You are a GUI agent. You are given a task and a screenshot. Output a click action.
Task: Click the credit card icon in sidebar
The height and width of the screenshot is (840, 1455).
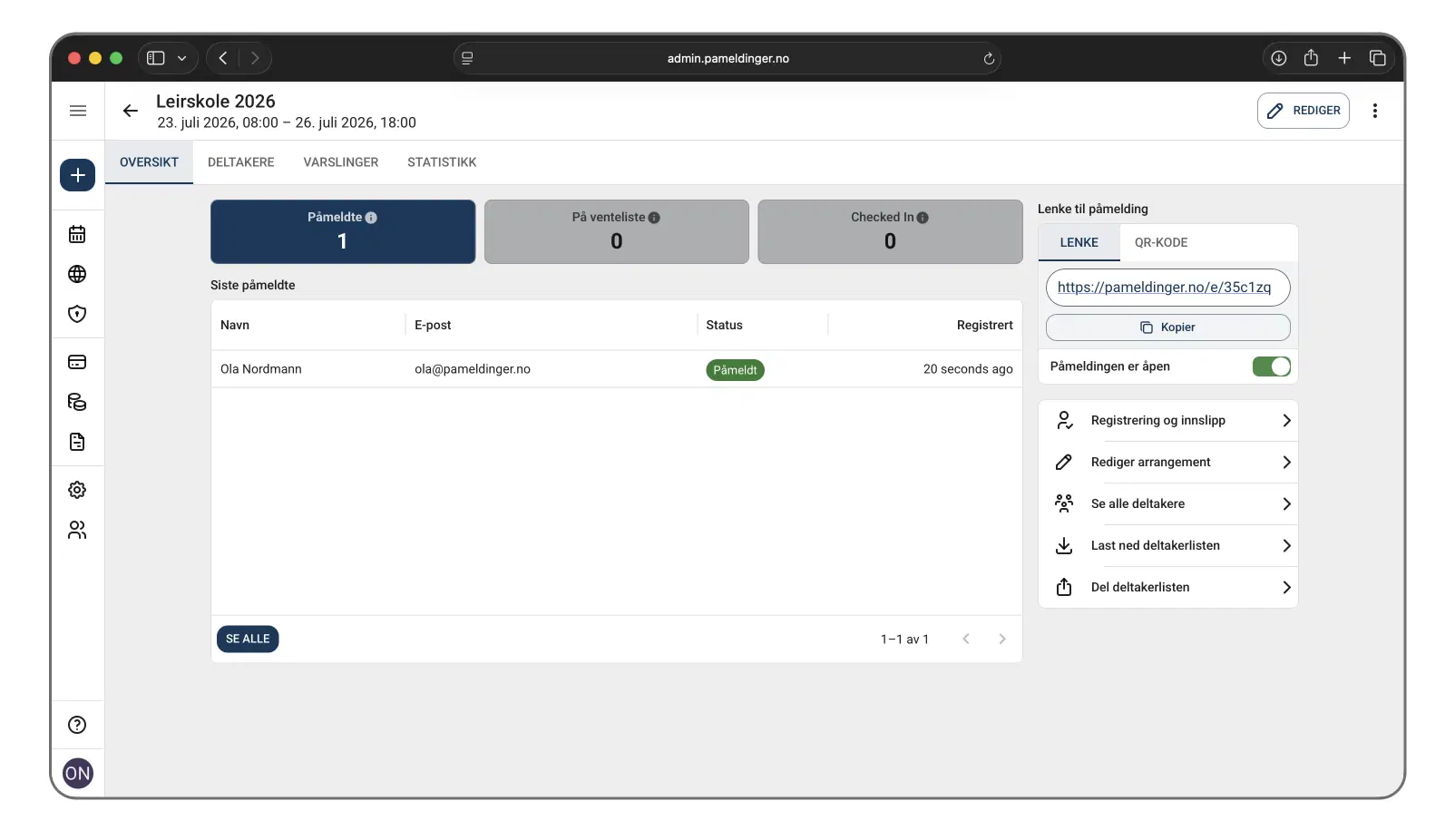77,362
